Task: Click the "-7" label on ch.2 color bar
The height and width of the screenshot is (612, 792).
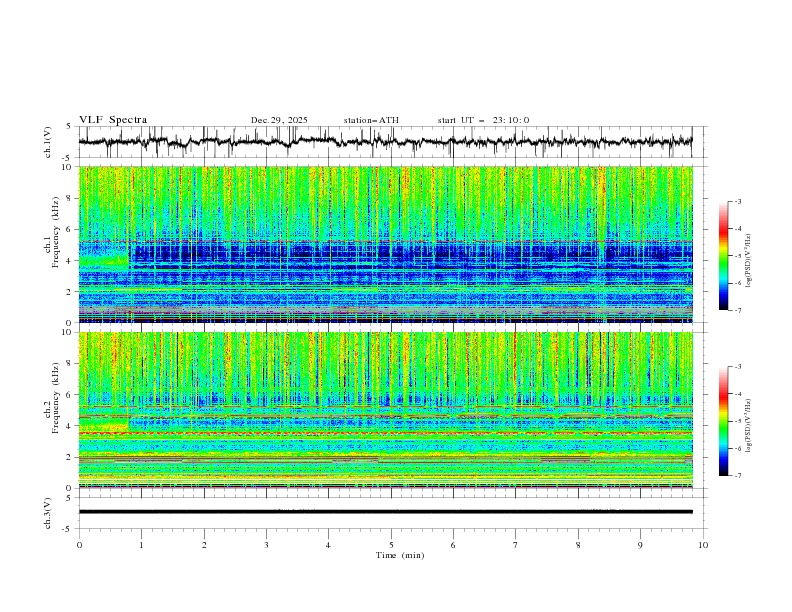Action: [738, 476]
